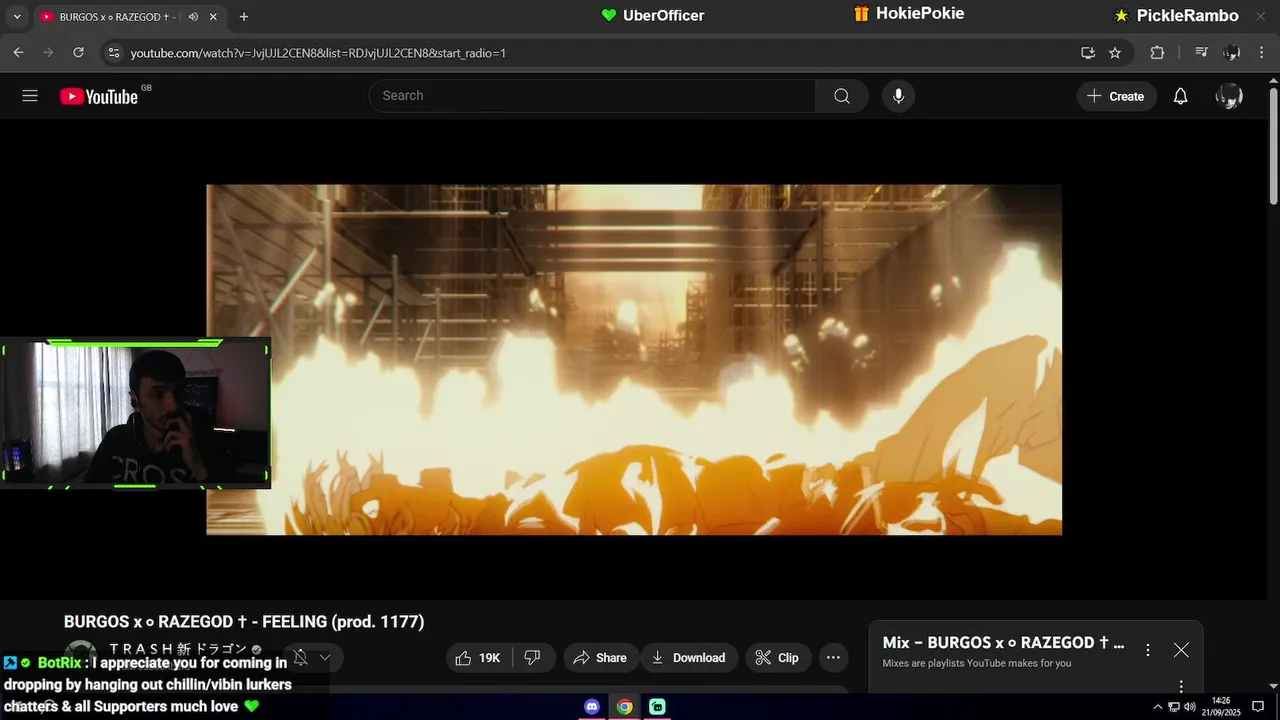
Task: Open the network icon in system tray
Action: pyautogui.click(x=1174, y=707)
